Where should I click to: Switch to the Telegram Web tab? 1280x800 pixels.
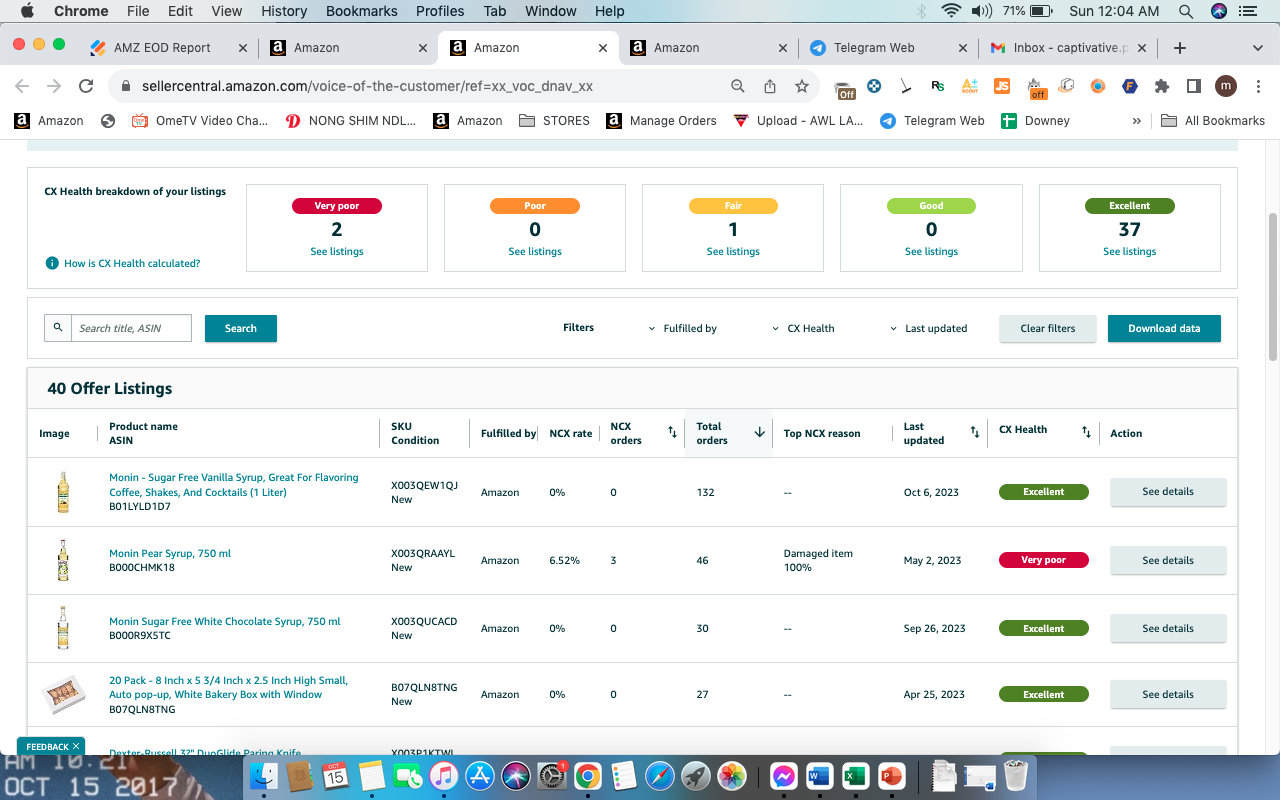pyautogui.click(x=888, y=48)
